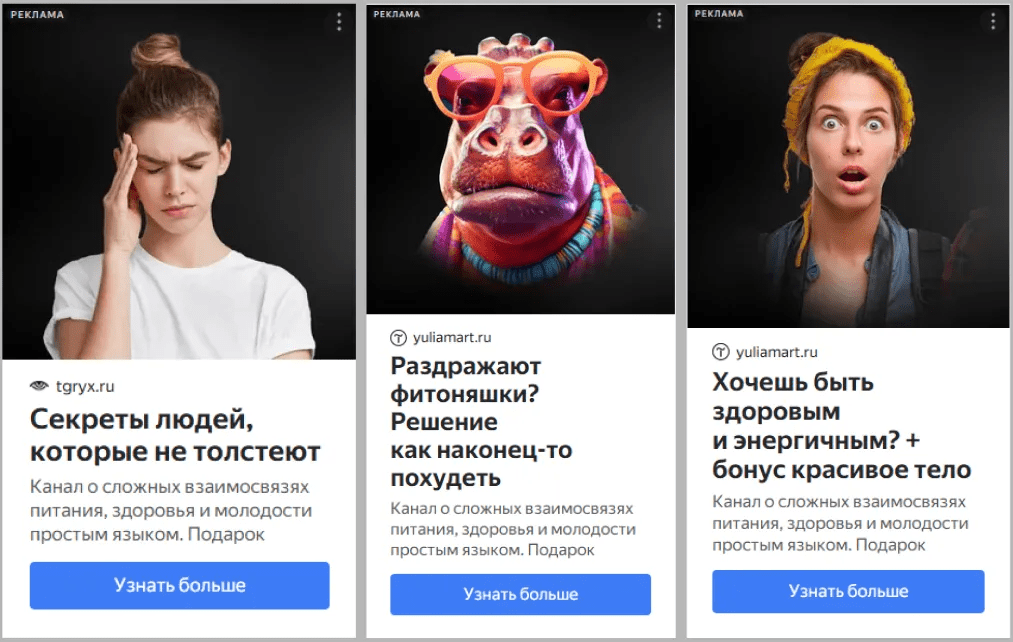The height and width of the screenshot is (642, 1013).
Task: Click headline 'Секреты людей, которые не толстеют'
Action: tap(175, 435)
